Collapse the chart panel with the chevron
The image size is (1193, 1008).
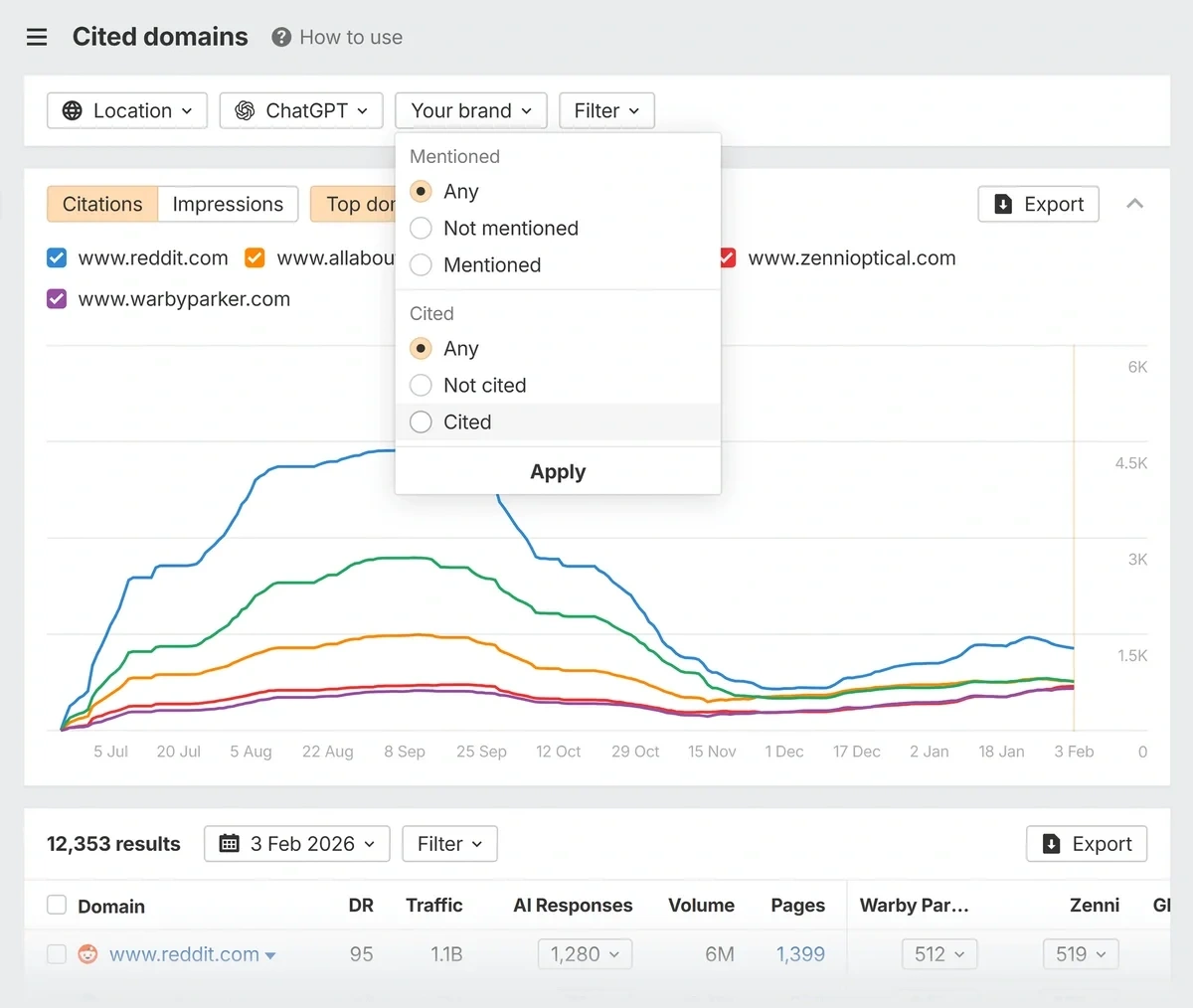[1134, 203]
